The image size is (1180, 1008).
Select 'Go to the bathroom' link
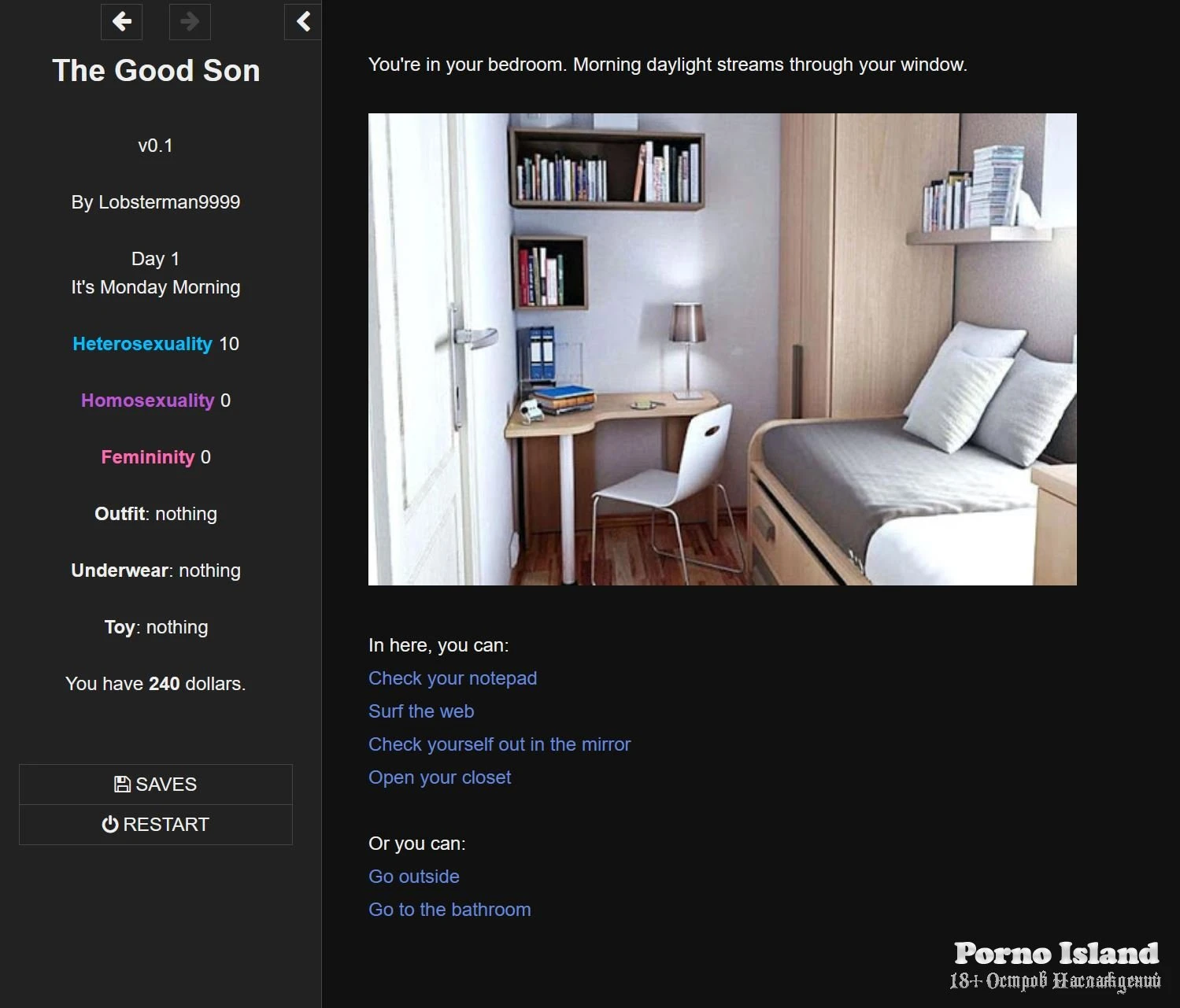pos(449,910)
